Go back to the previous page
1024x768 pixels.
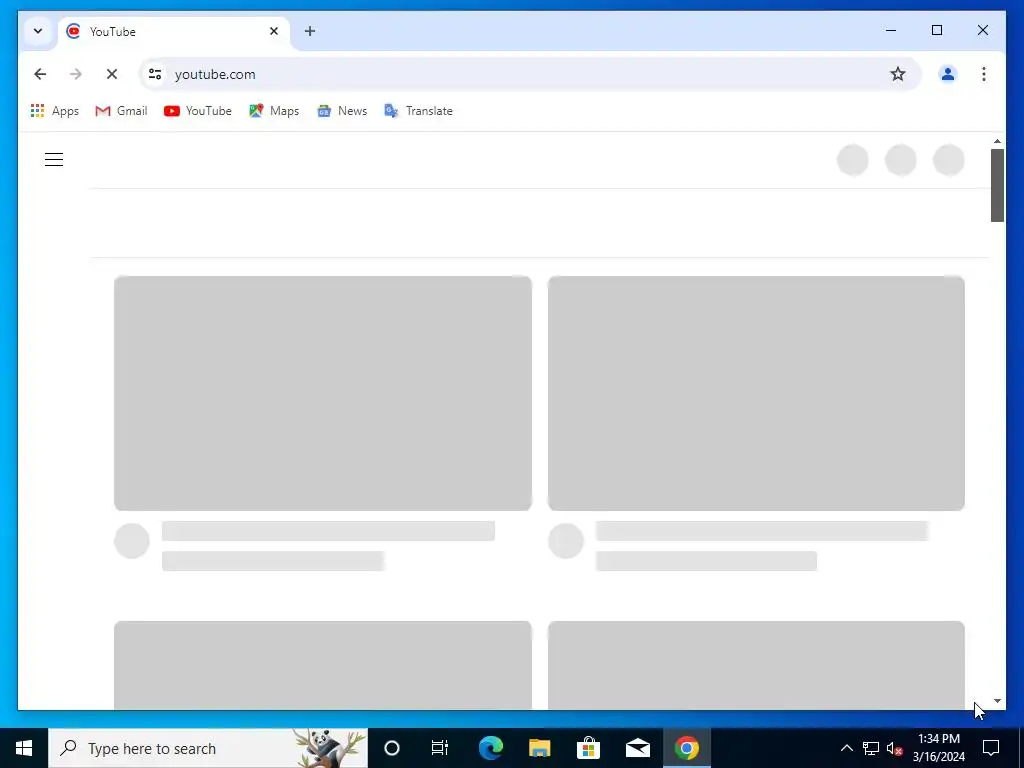[40, 74]
